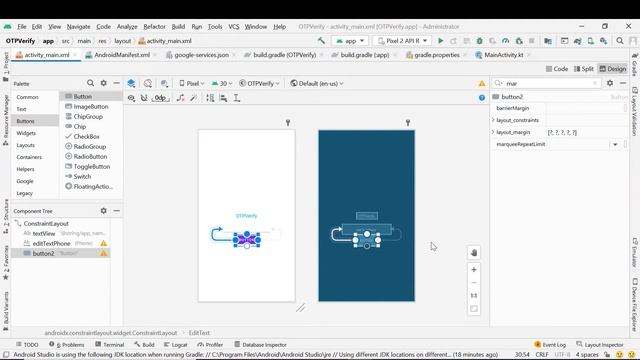Select textView in Component Tree
This screenshot has height=360, width=640.
(44, 233)
